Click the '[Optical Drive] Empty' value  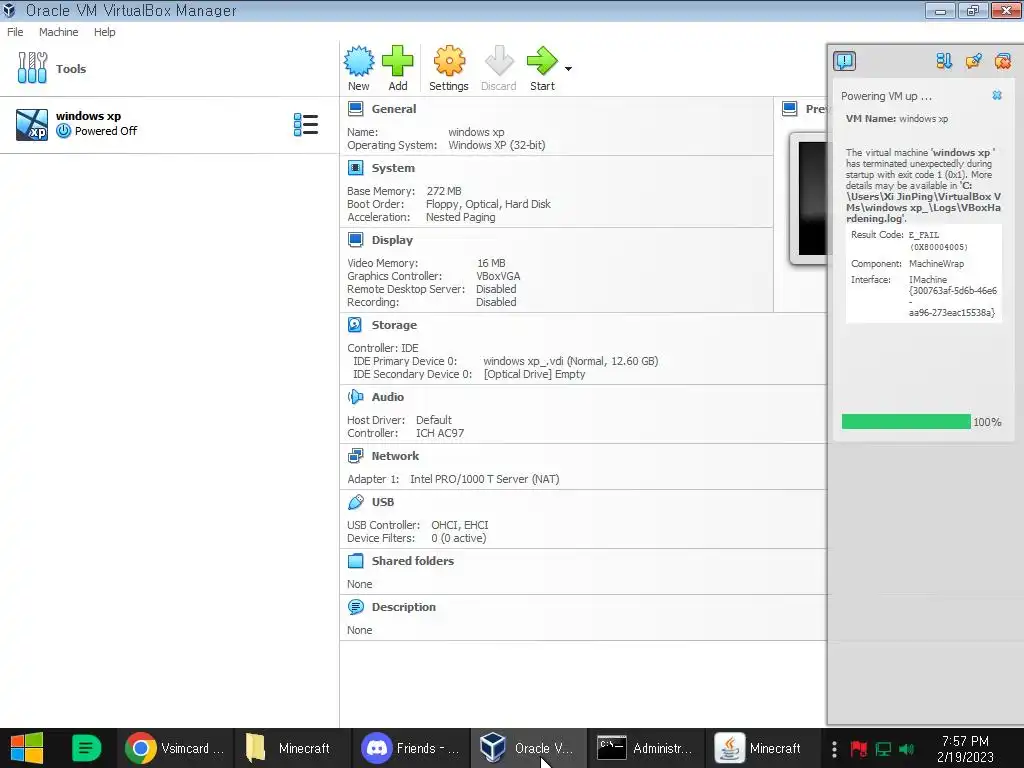tap(534, 374)
